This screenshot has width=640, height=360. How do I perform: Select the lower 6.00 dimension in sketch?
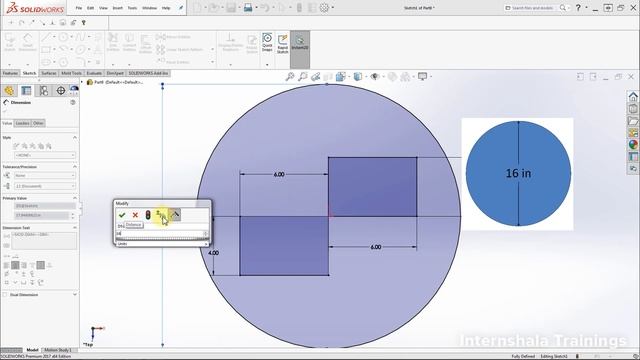point(376,247)
